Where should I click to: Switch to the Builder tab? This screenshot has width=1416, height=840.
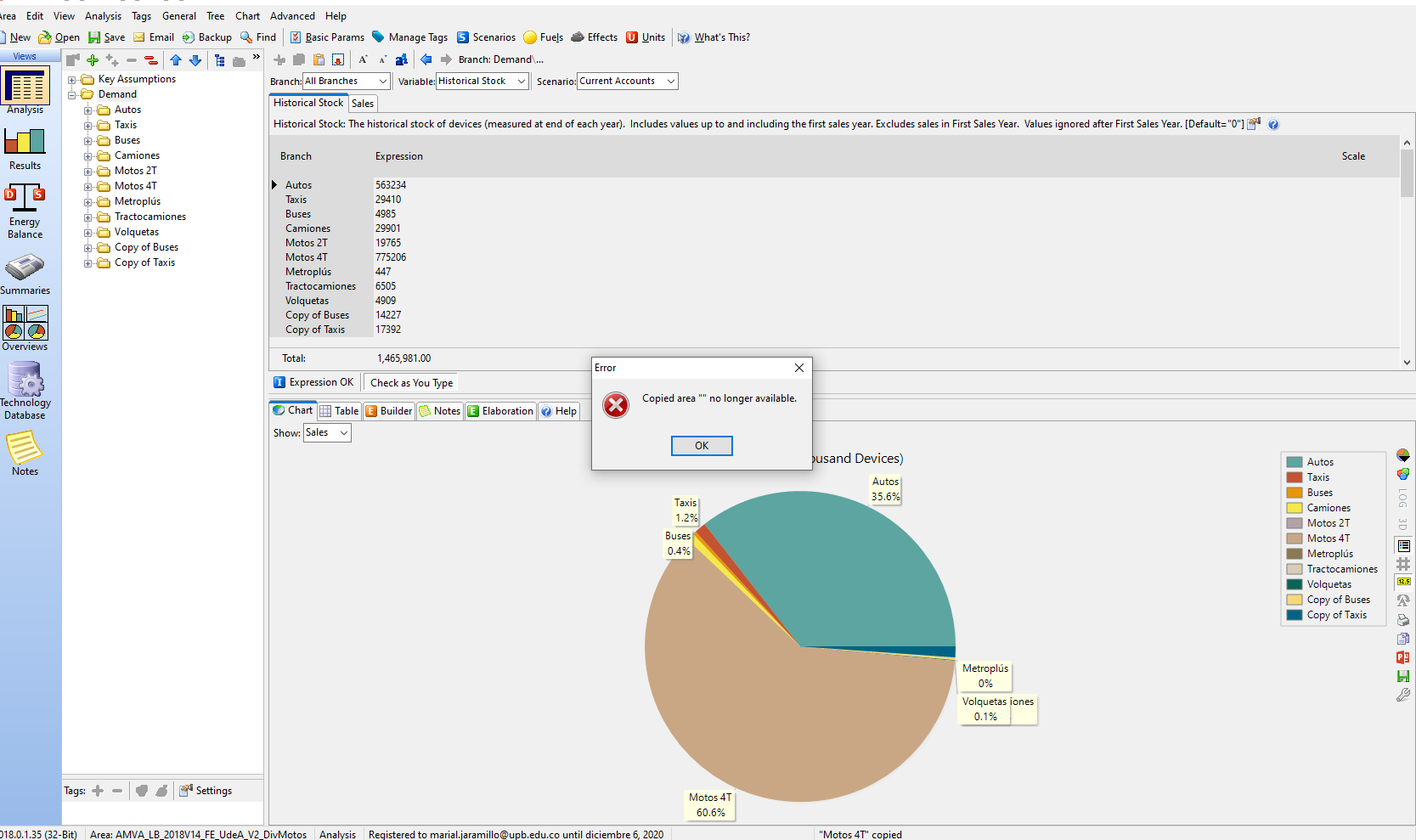point(388,411)
